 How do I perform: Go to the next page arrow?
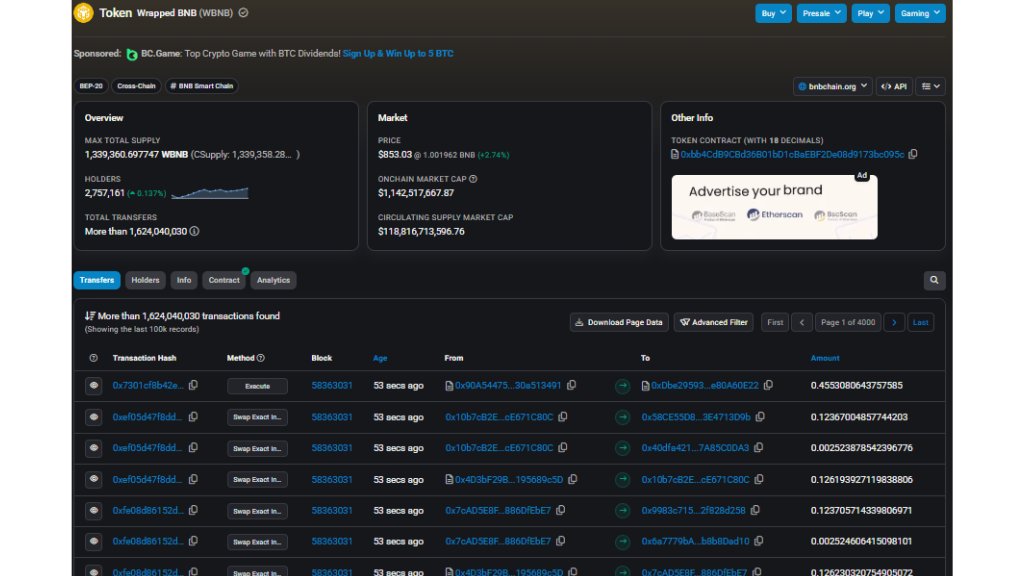click(894, 322)
